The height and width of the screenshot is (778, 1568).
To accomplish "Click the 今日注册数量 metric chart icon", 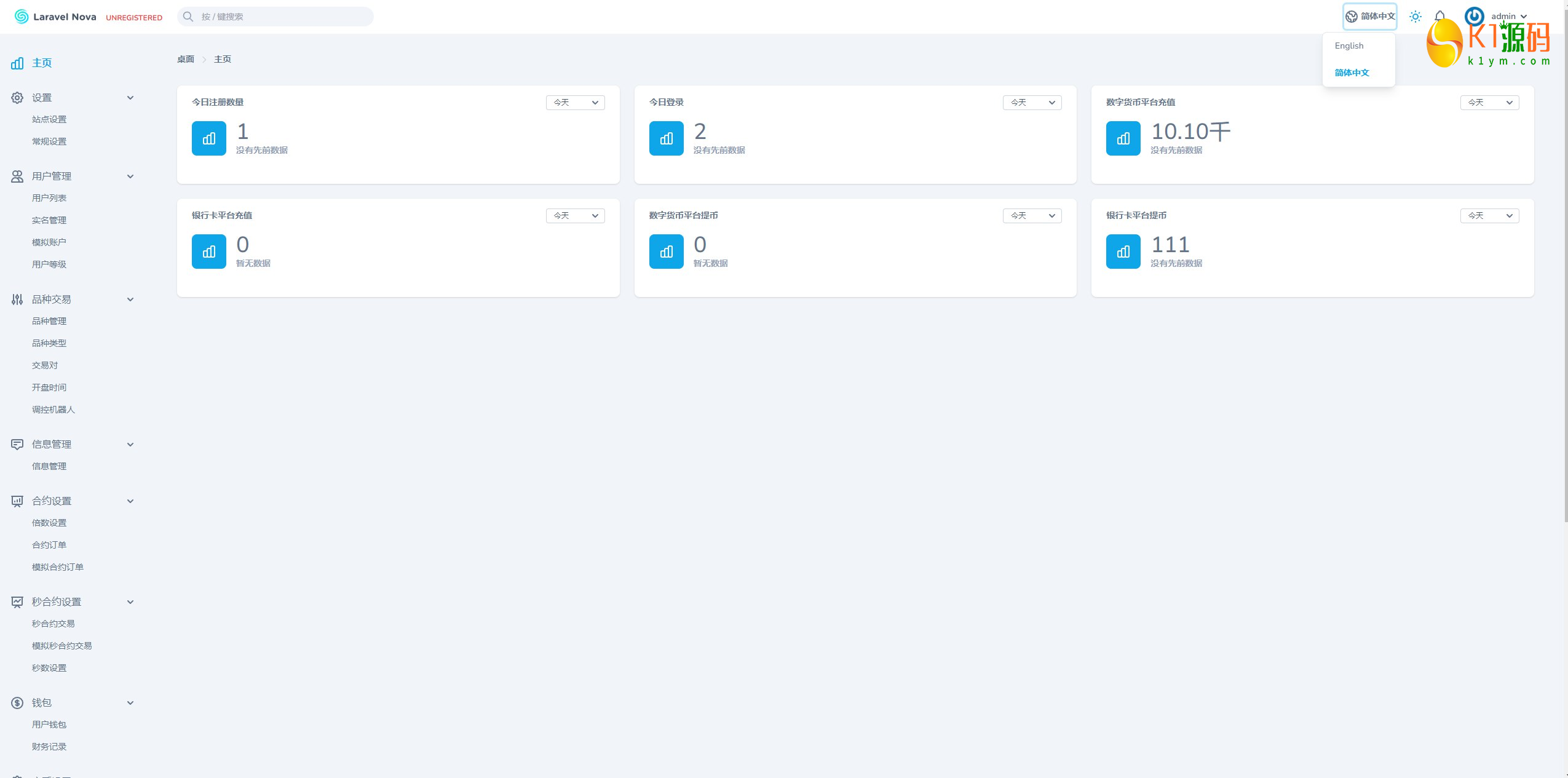I will click(209, 138).
